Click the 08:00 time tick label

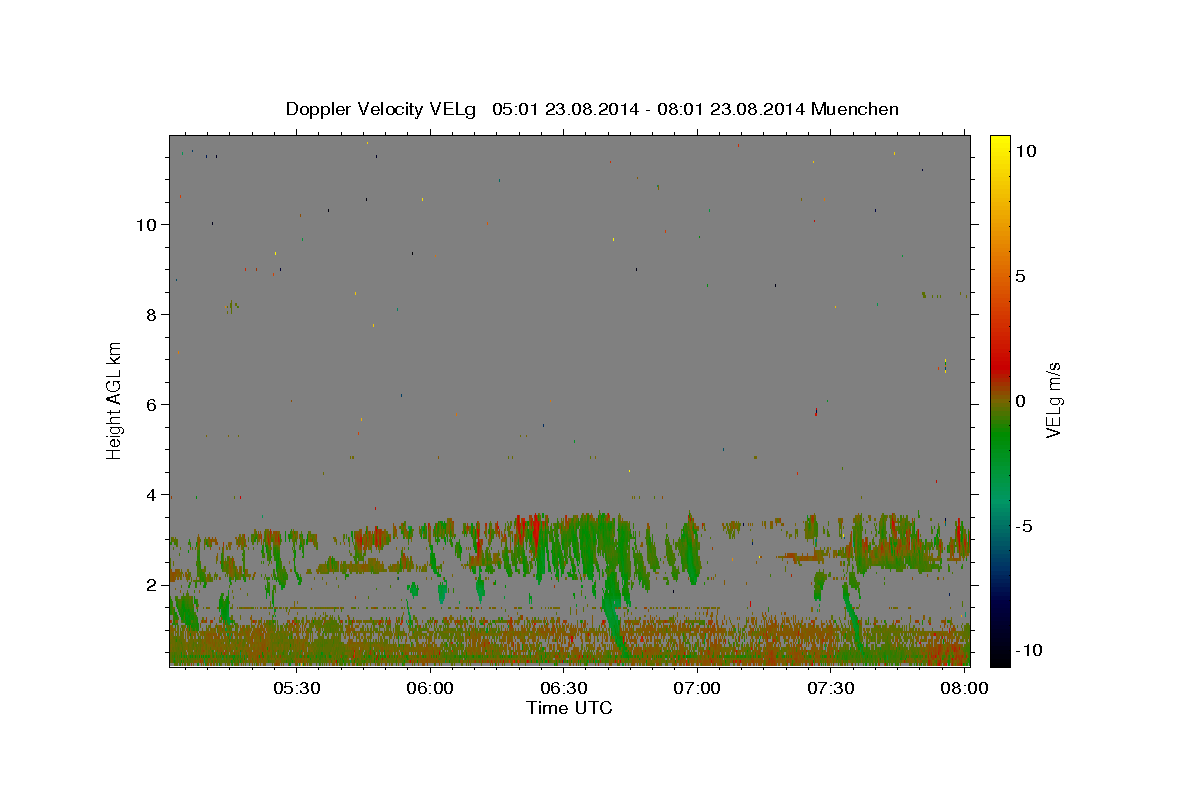tap(964, 688)
